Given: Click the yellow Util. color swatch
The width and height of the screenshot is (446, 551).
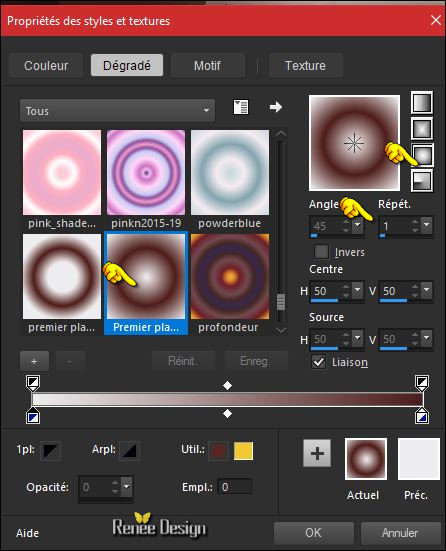Looking at the screenshot, I should 243,451.
